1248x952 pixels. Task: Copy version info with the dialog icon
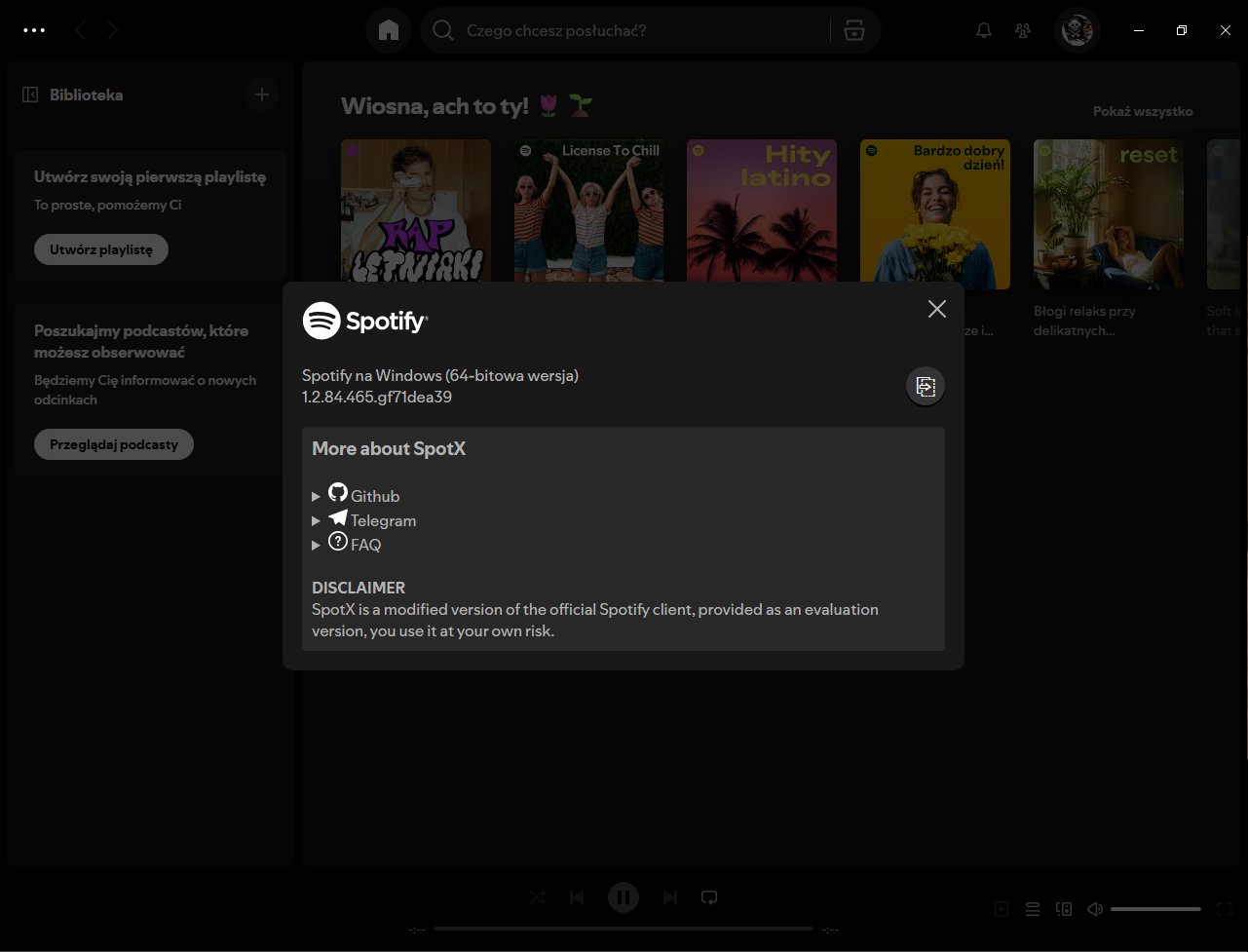click(x=926, y=387)
